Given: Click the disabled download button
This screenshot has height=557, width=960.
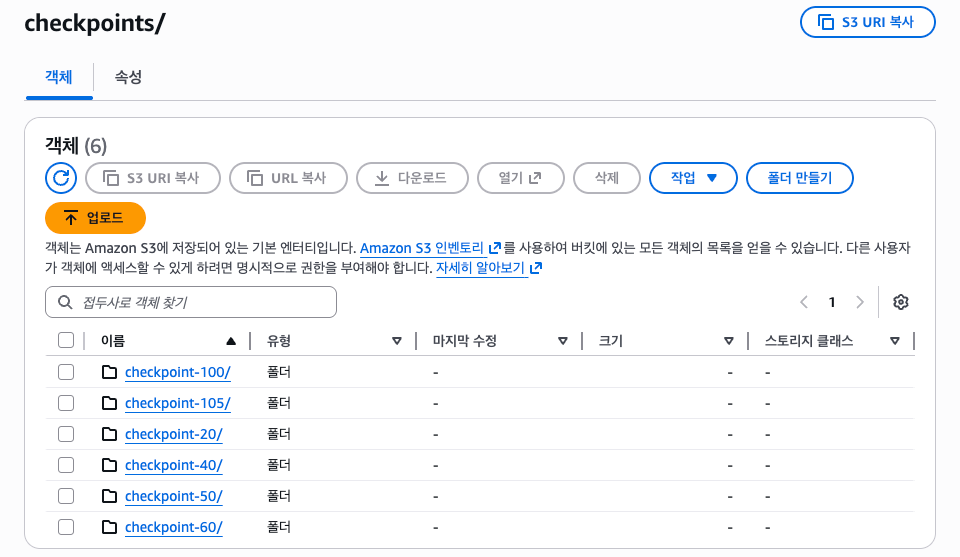Looking at the screenshot, I should 411,178.
